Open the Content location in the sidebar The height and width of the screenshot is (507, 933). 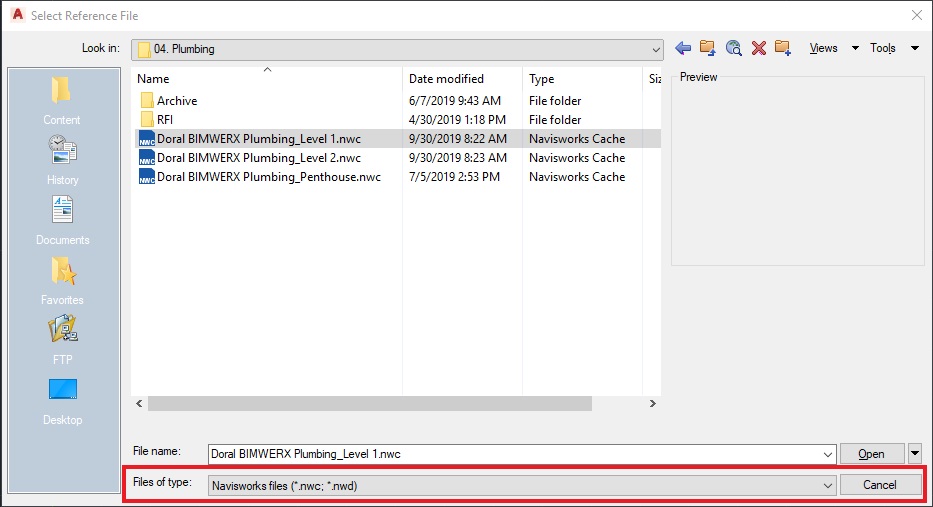[61, 101]
